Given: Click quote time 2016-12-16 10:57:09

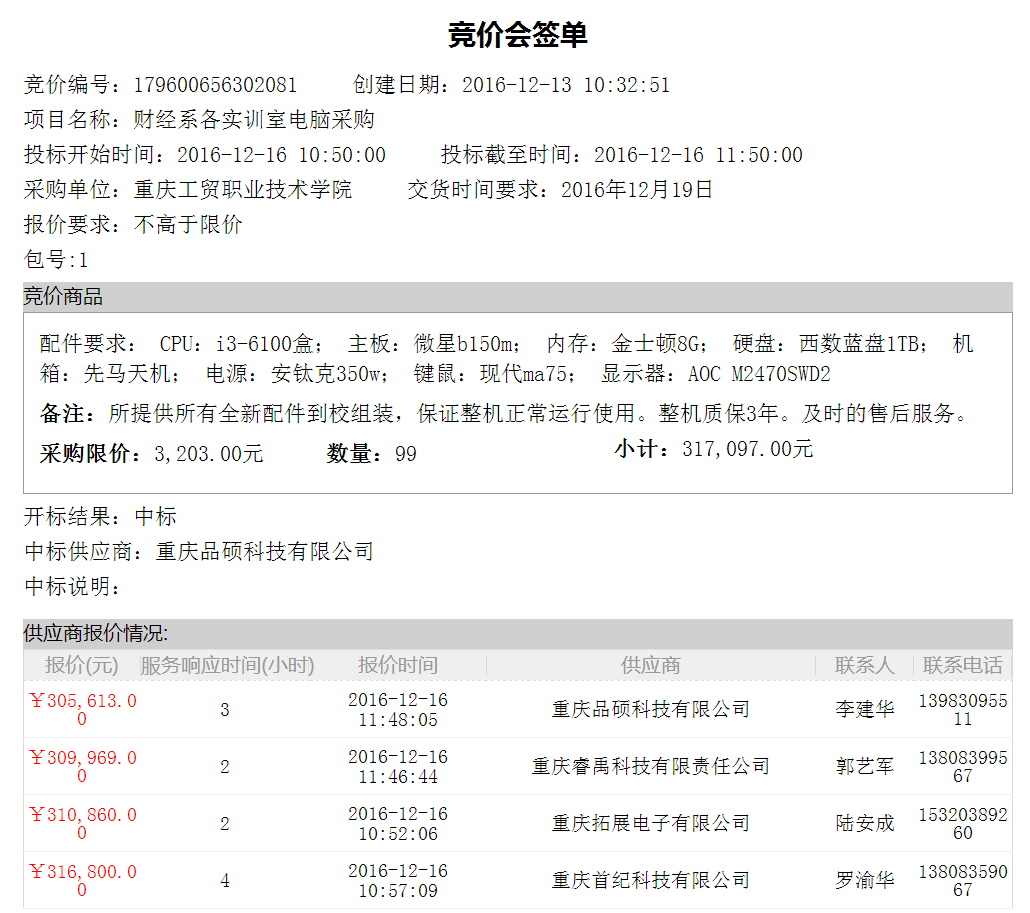Looking at the screenshot, I should [398, 881].
